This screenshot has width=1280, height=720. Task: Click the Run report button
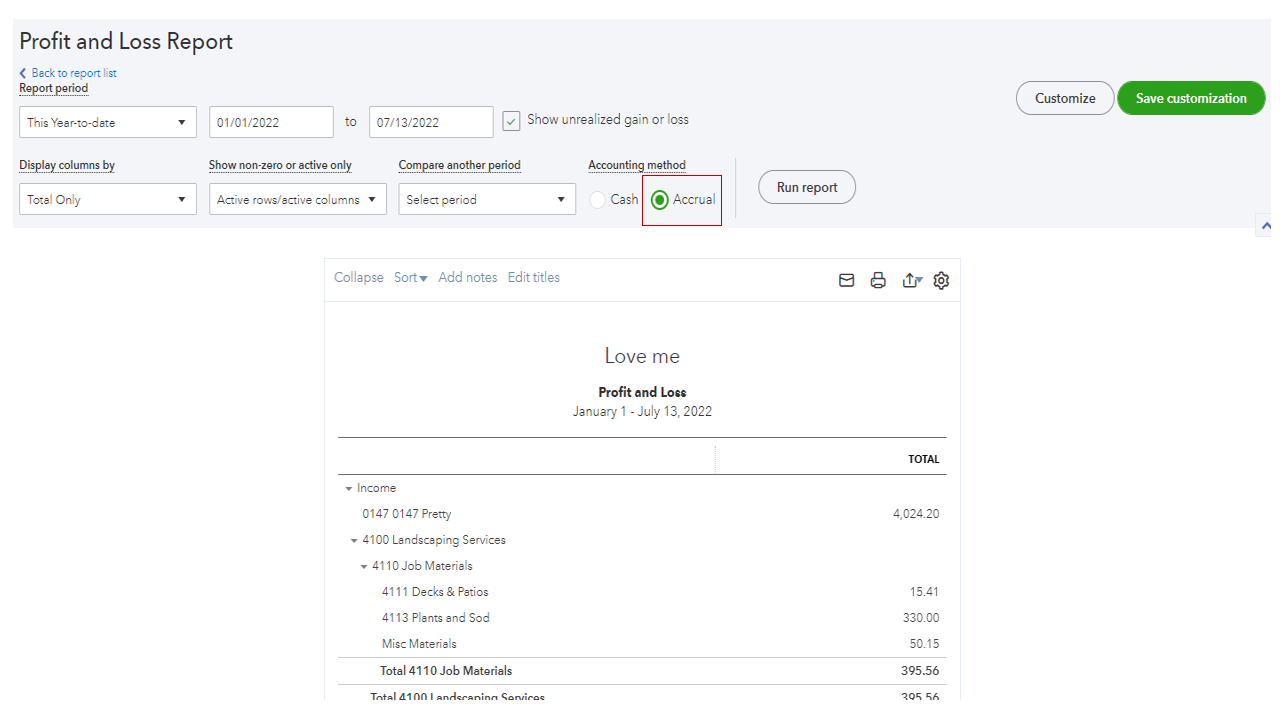pyautogui.click(x=807, y=187)
